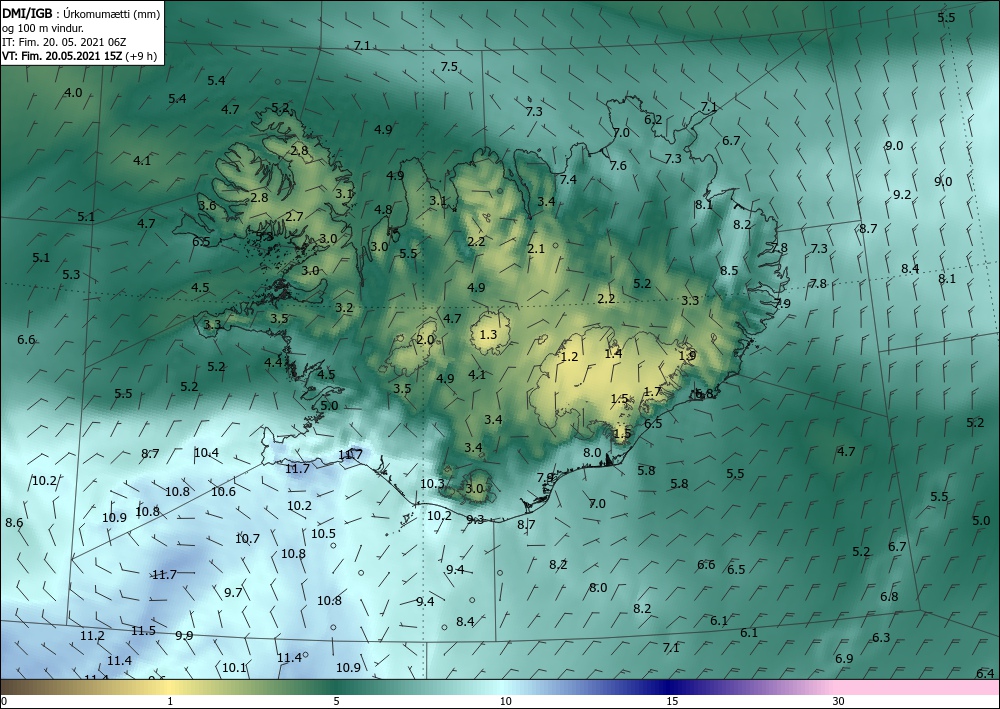The width and height of the screenshot is (1000, 709).
Task: Click the value 8.5 in east Iceland
Action: (x=729, y=270)
